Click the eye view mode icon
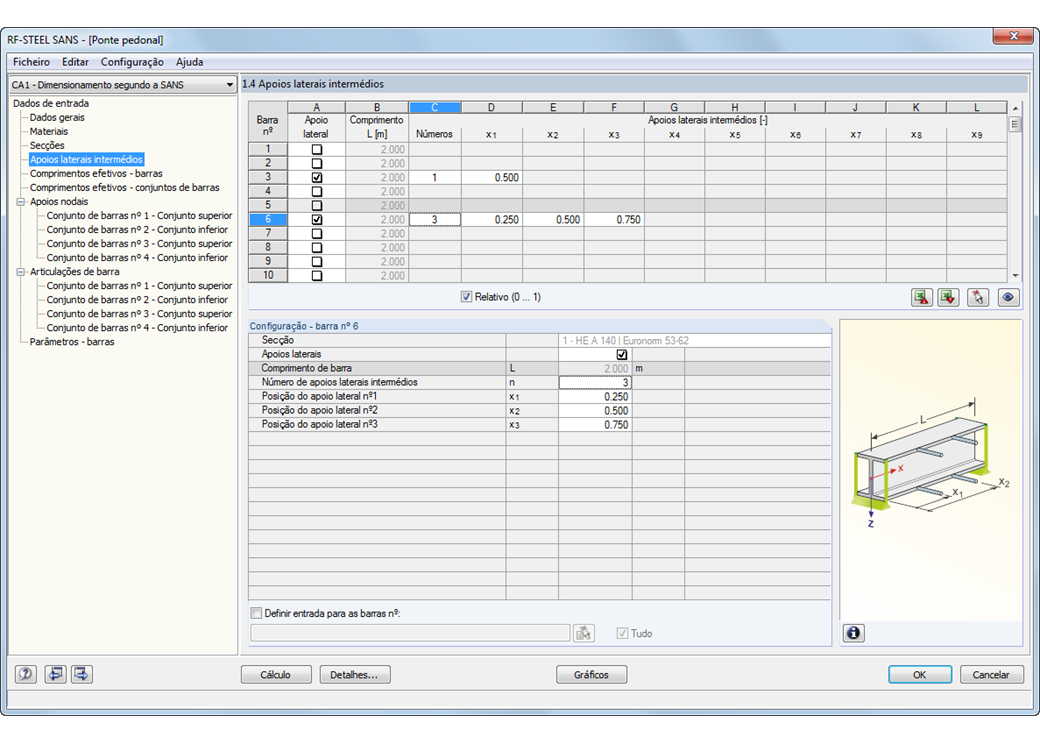1040x744 pixels. tap(1008, 298)
